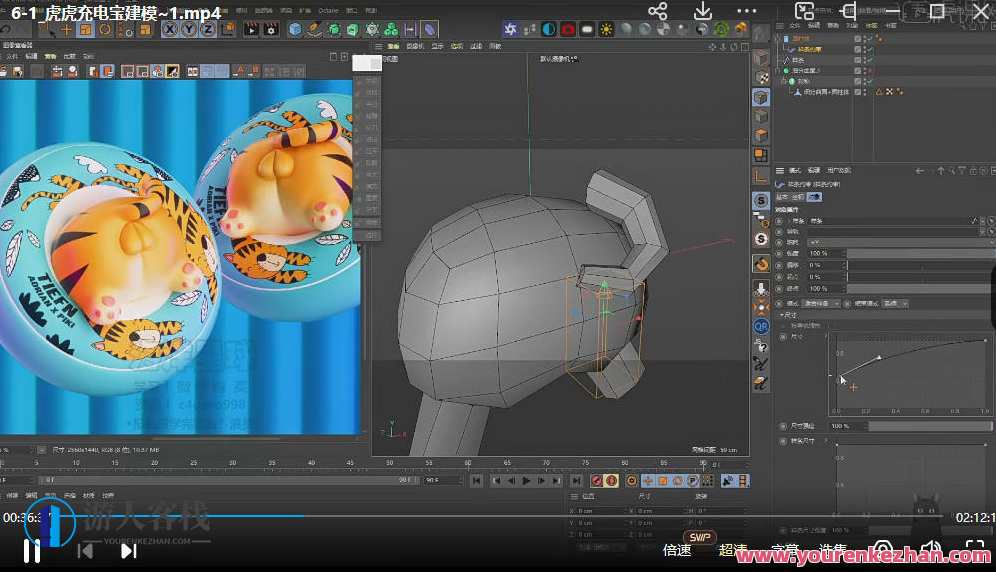The width and height of the screenshot is (996, 572).
Task: Download the video using the download arrow icon
Action: [702, 11]
